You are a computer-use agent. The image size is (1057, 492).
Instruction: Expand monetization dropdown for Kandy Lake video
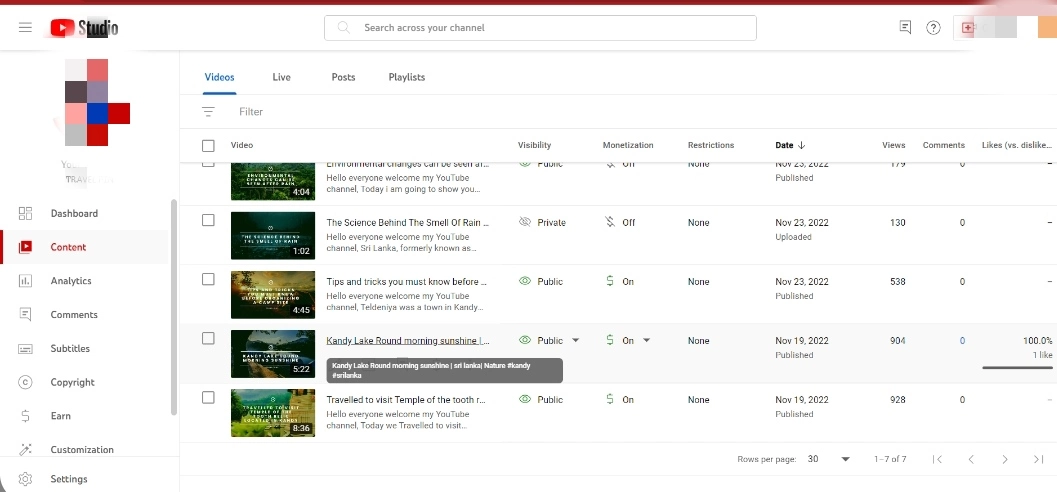pyautogui.click(x=646, y=340)
